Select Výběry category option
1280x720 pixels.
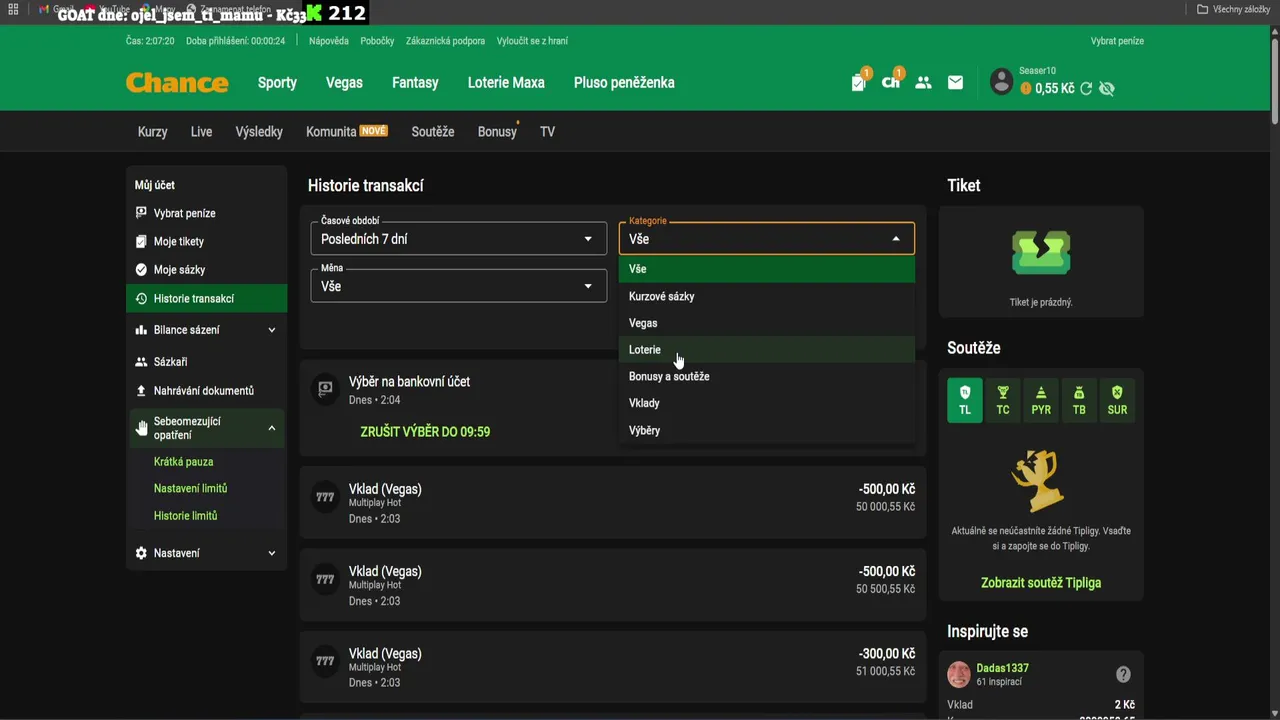coord(767,430)
